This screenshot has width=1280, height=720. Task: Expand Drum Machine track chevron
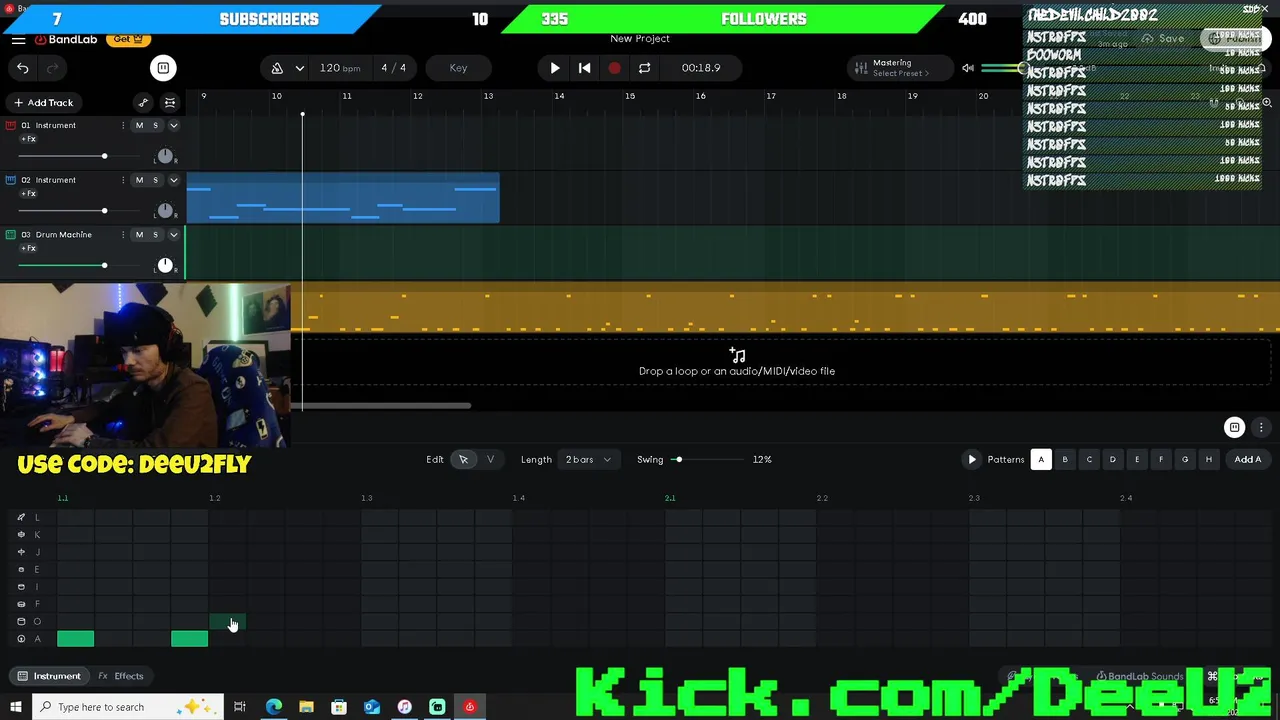[173, 235]
